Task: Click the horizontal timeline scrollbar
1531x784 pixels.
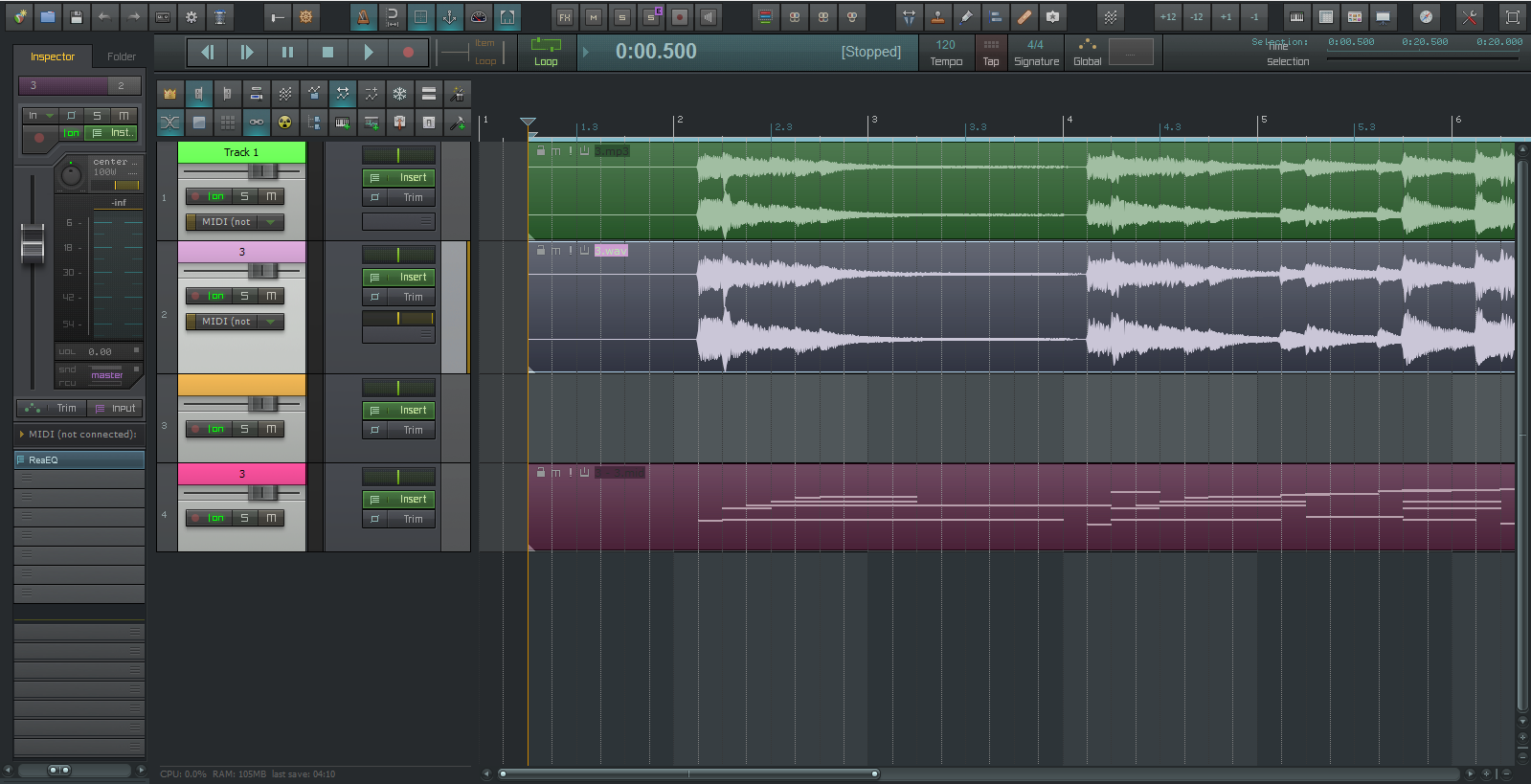Action: pos(688,773)
